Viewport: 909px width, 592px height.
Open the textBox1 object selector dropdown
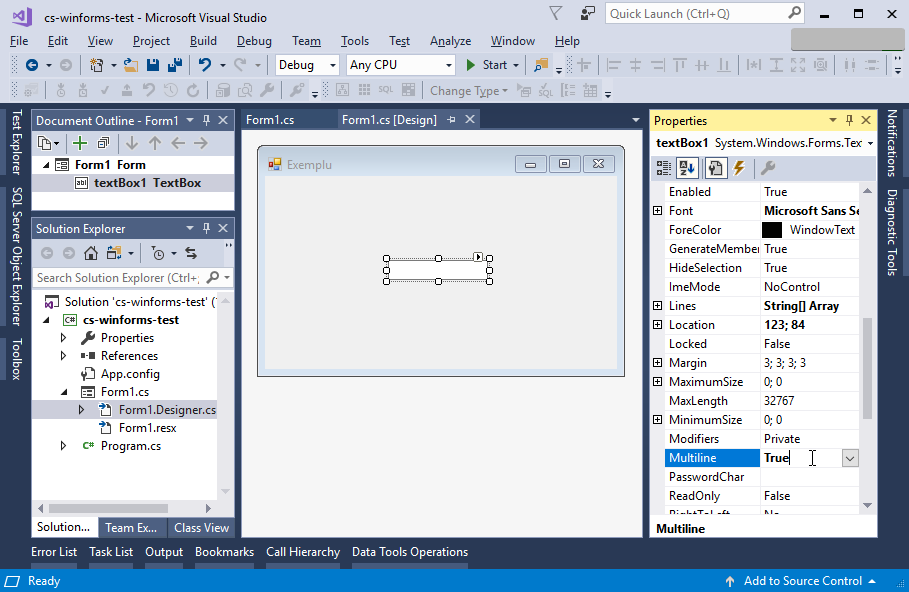[871, 143]
